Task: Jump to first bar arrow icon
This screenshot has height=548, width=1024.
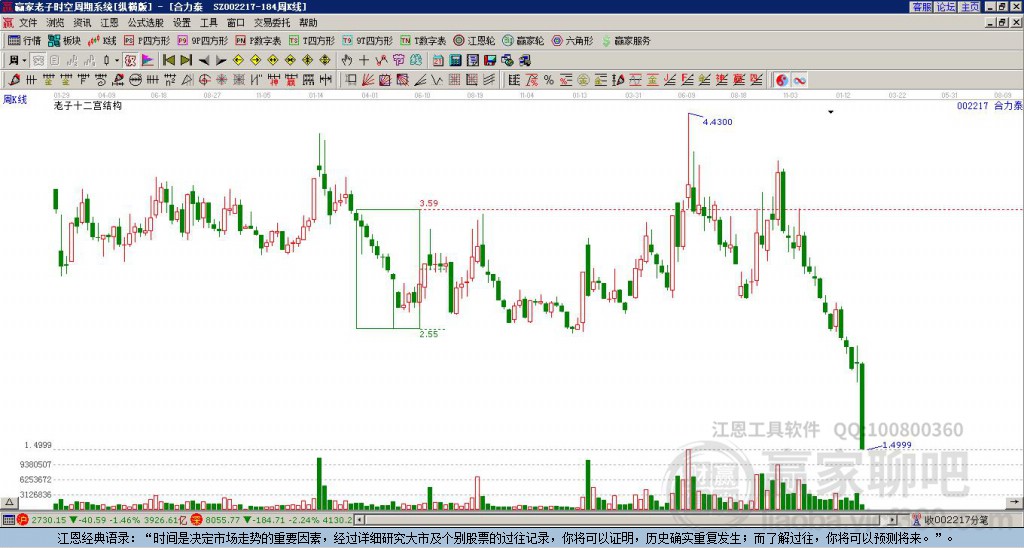Action: pyautogui.click(x=169, y=61)
